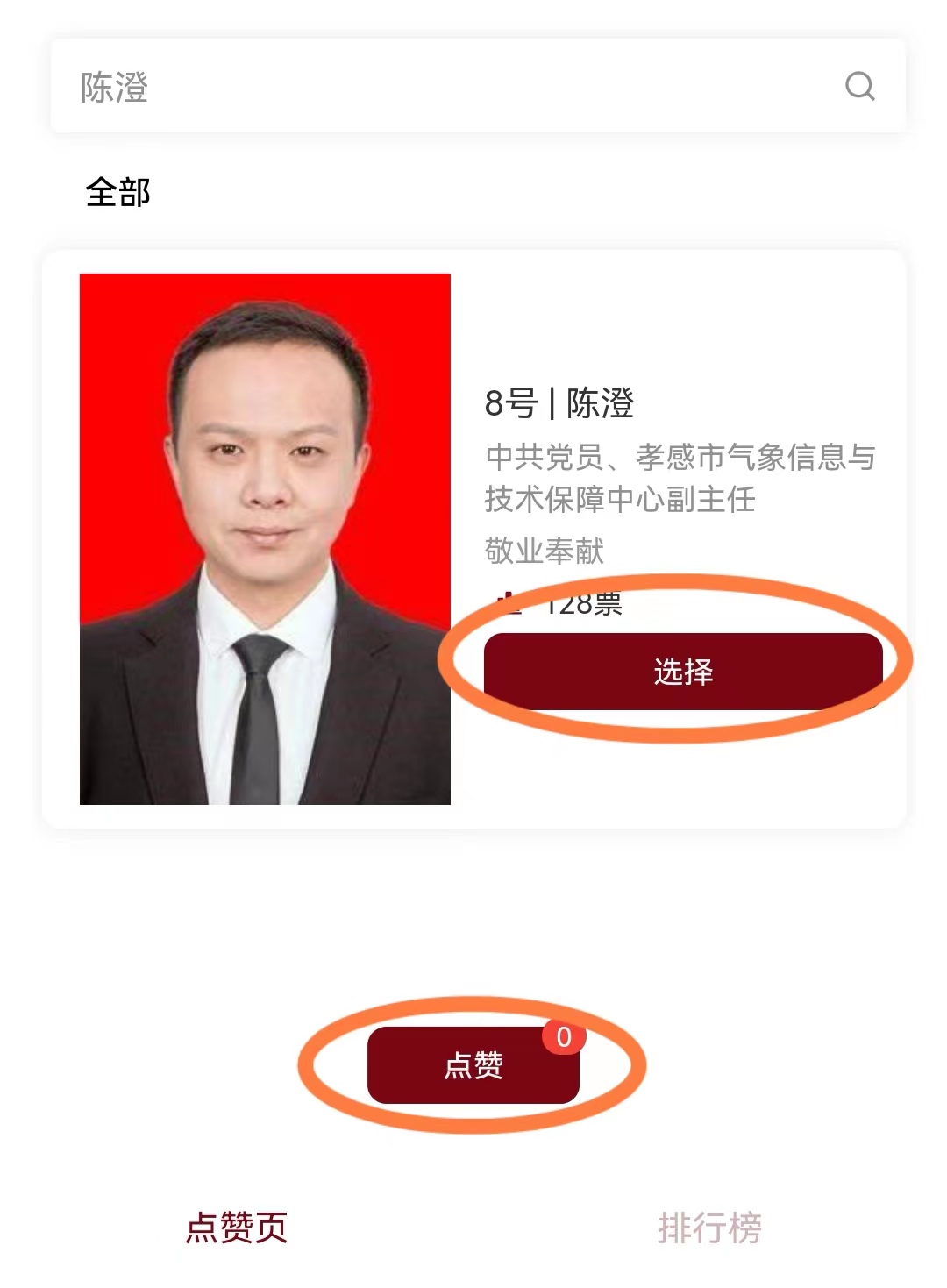
Task: Click the thumbs-up icon beside 128票
Action: point(507,602)
